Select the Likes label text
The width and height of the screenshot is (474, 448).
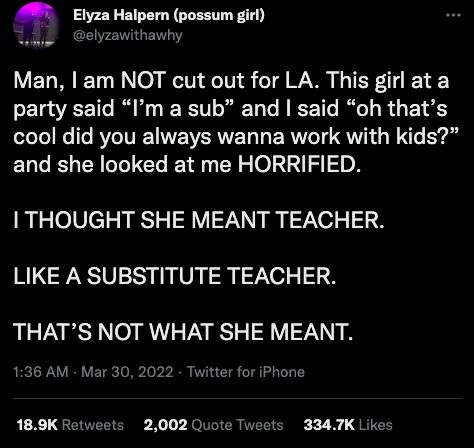(376, 425)
